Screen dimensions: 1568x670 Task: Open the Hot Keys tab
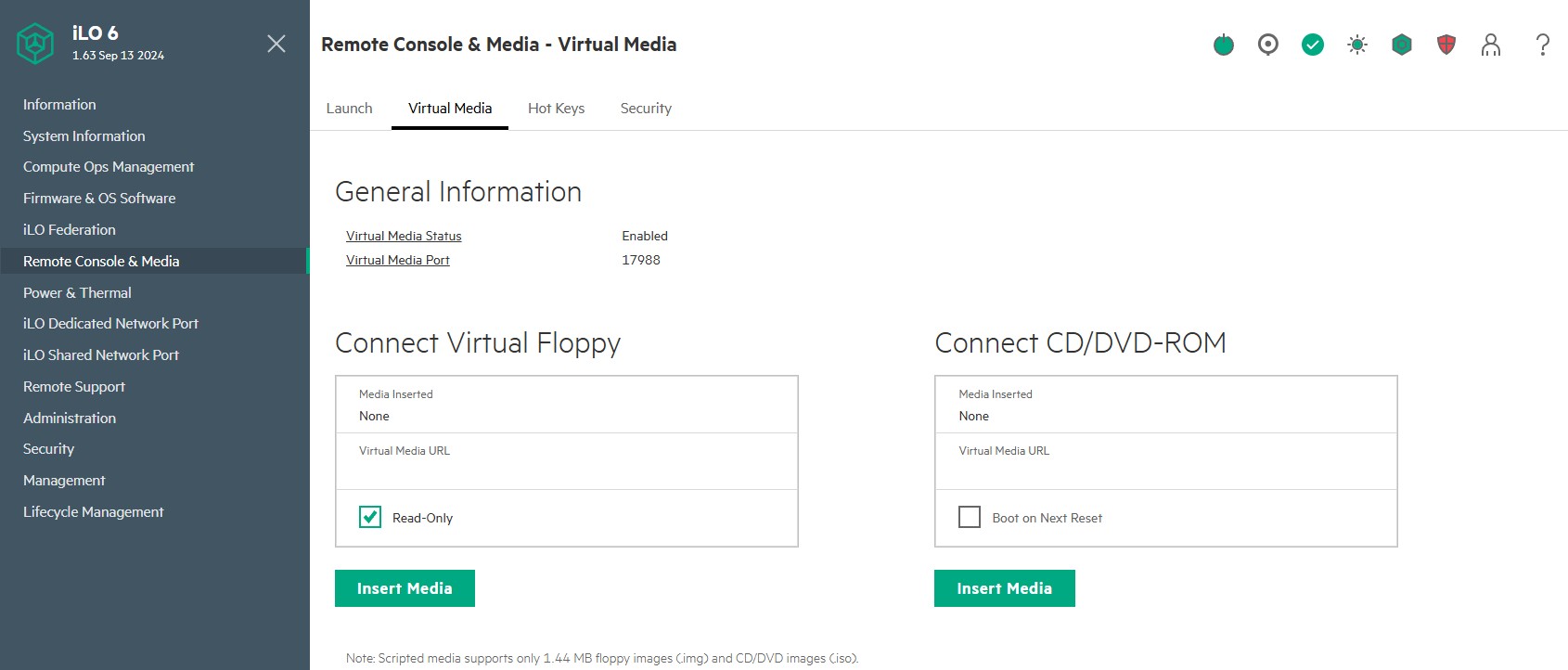(557, 109)
